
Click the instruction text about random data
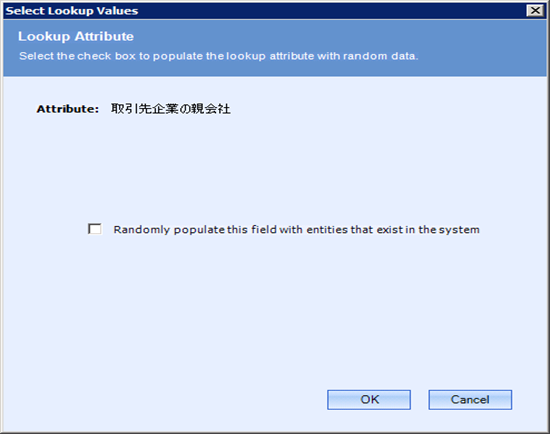tap(219, 56)
